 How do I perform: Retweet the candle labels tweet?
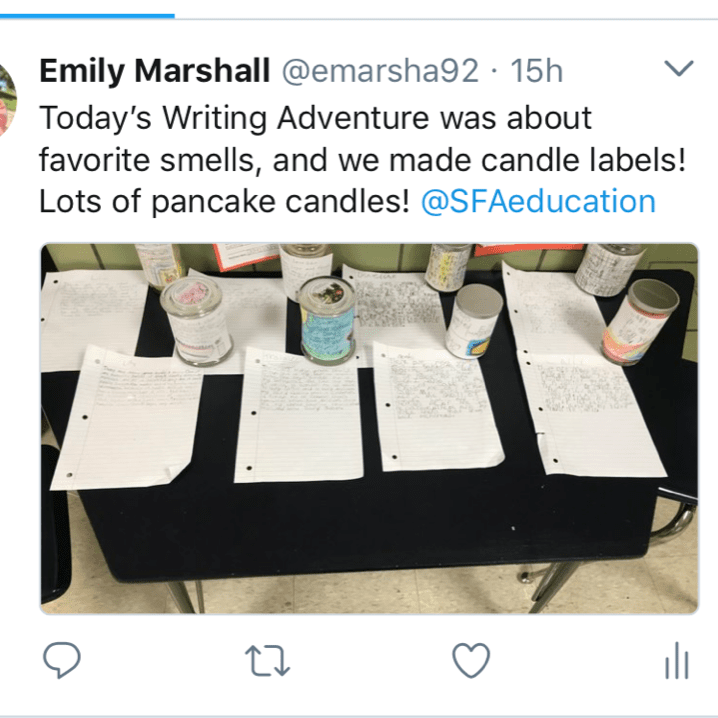pos(267,660)
